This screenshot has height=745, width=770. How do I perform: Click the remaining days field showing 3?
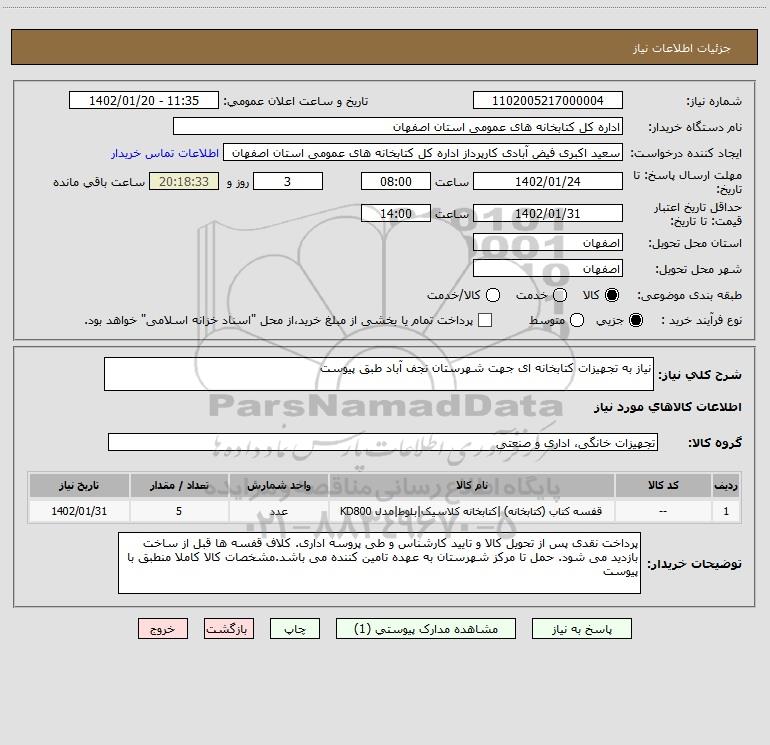click(x=288, y=182)
